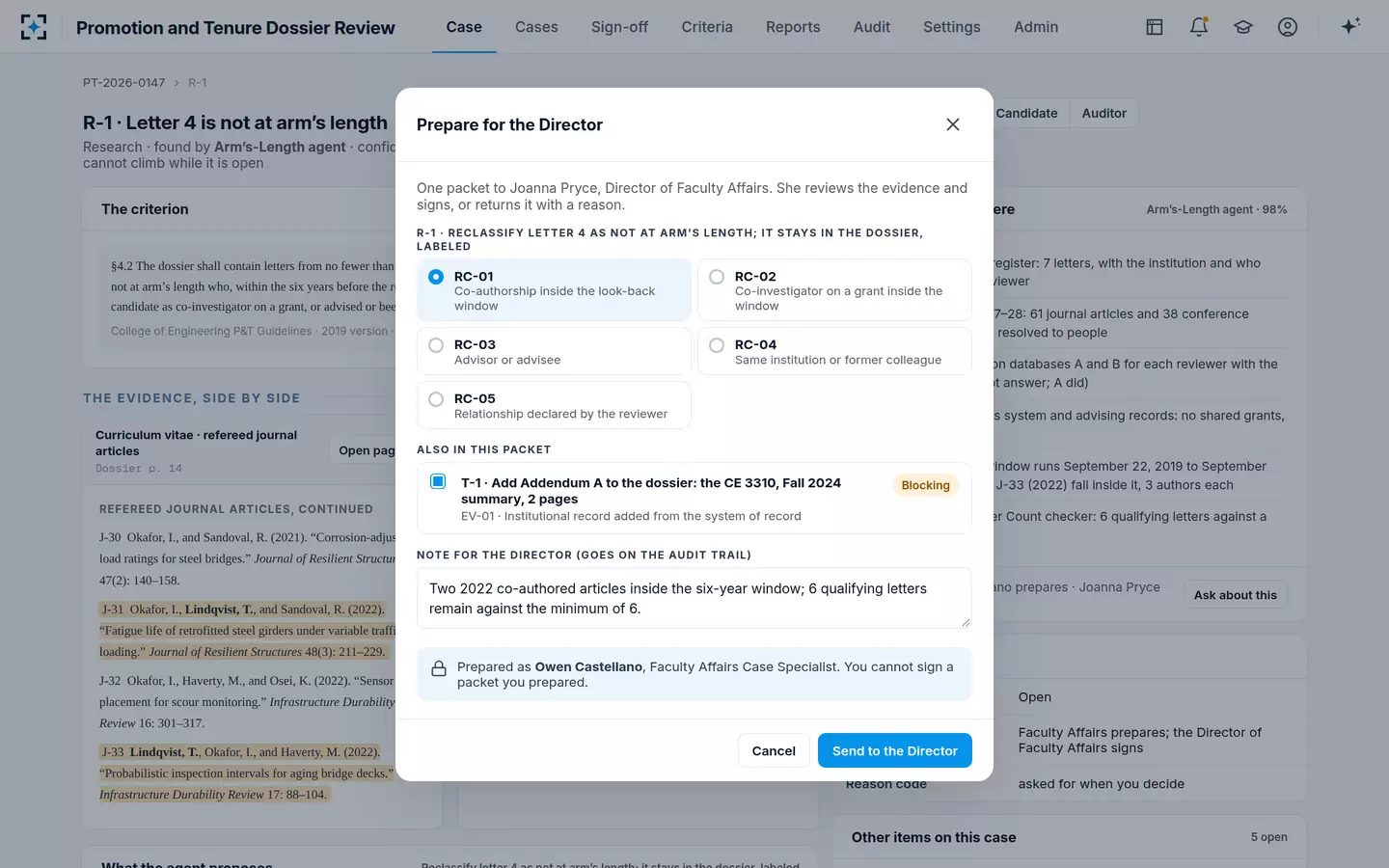Click the 'Other items on this case' heading
This screenshot has height=868, width=1389.
pos(934,837)
